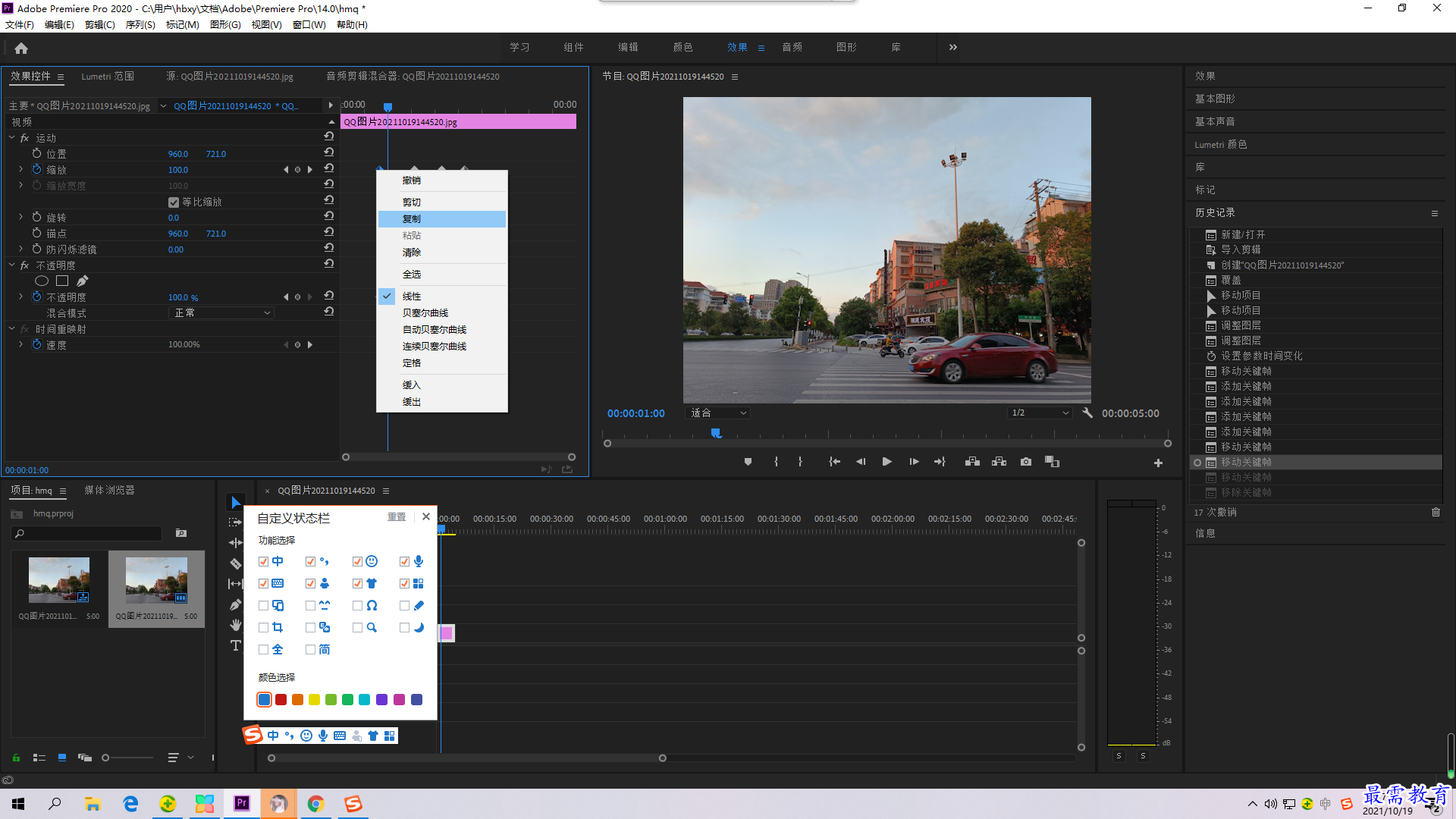Screen dimensions: 1456x819
Task: Choose Bezier (贝塞尔曲线) in the context menu
Action: coord(442,313)
